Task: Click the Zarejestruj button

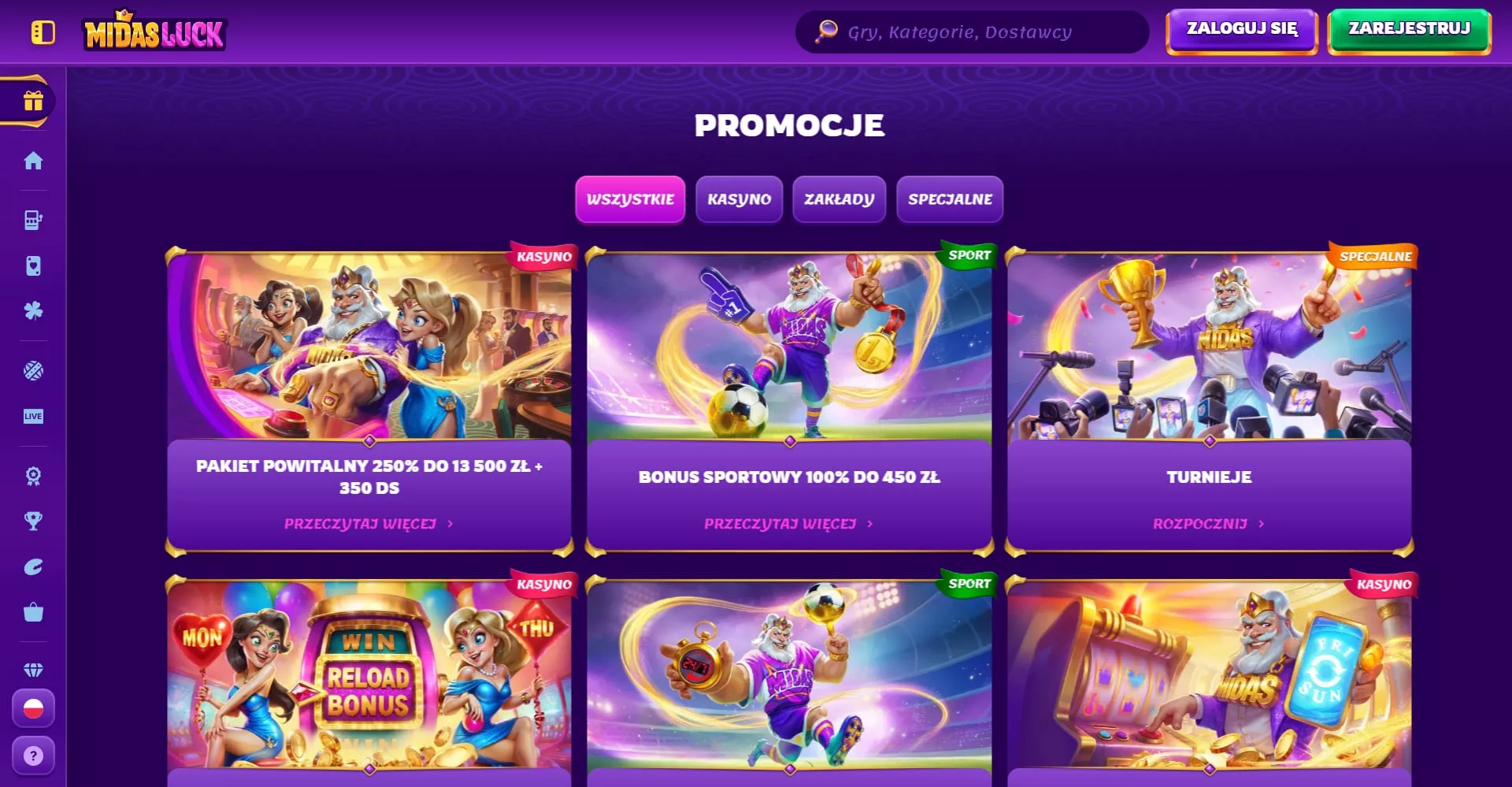Action: point(1409,32)
